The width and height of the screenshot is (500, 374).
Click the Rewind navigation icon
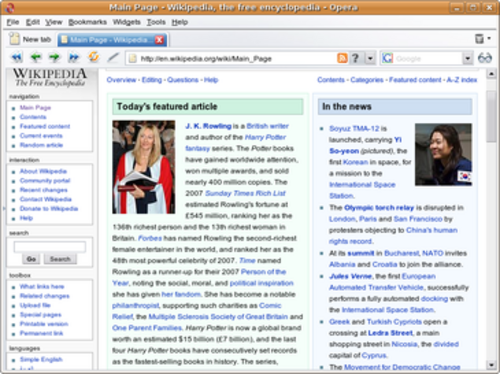17,58
